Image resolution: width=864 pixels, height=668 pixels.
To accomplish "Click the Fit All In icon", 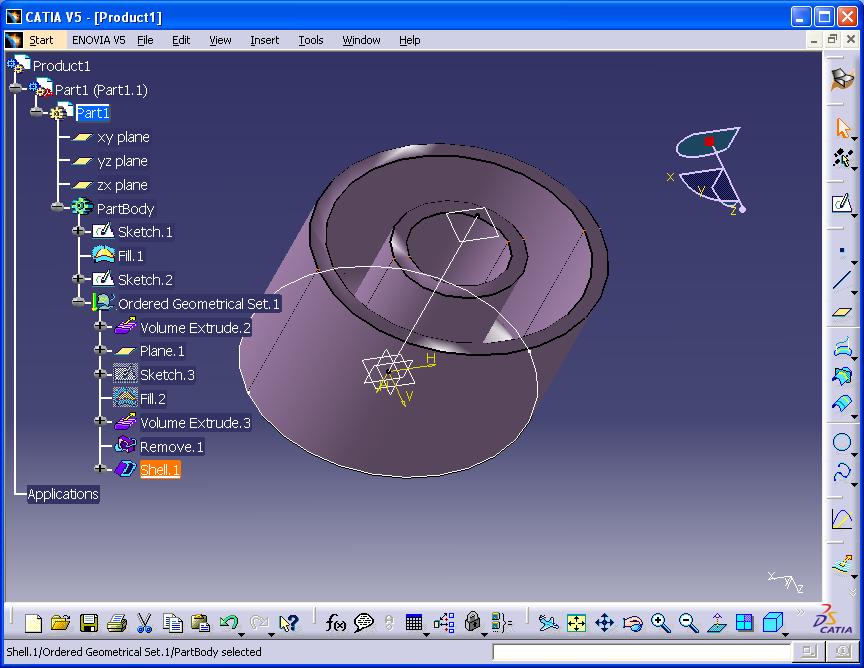I will 577,623.
